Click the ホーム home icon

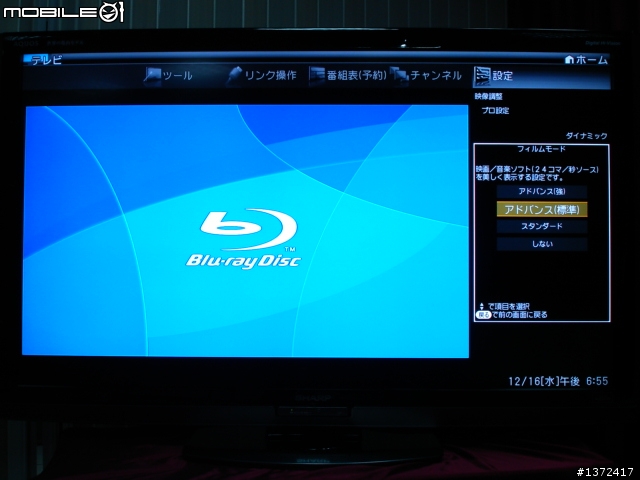(569, 60)
